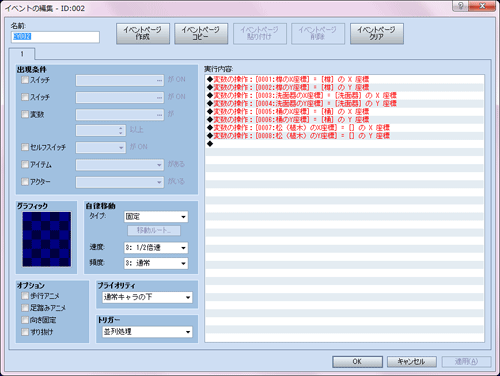Click the first スイッチ ellipsis field
The width and height of the screenshot is (500, 376).
coord(120,80)
